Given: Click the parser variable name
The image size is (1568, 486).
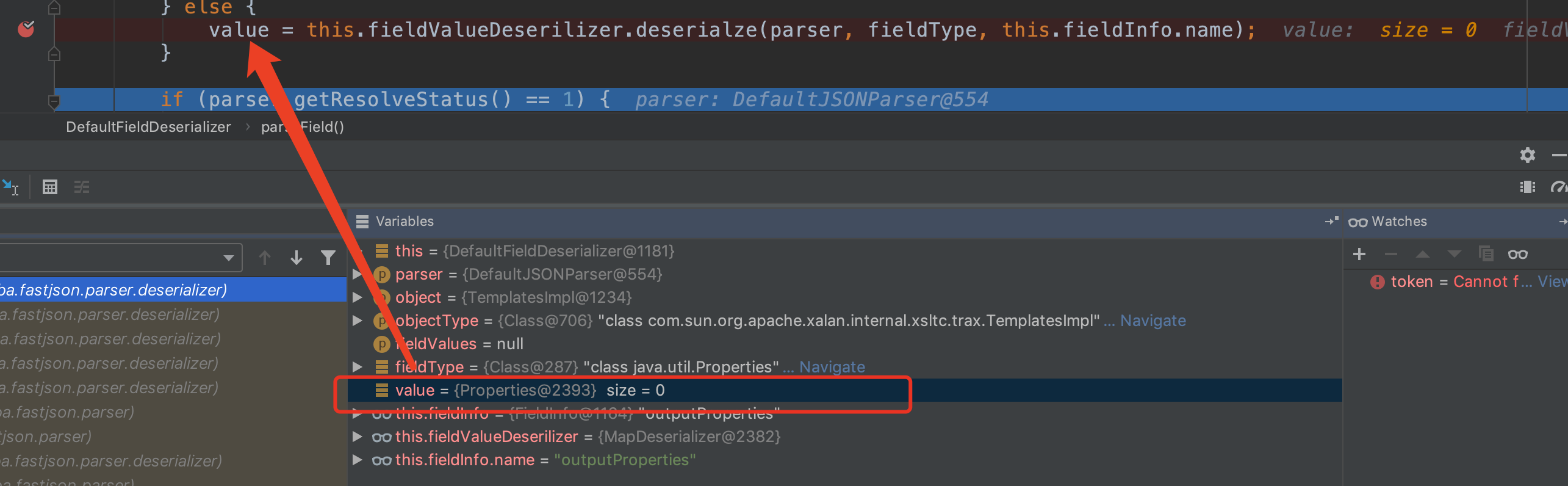Looking at the screenshot, I should click(419, 274).
